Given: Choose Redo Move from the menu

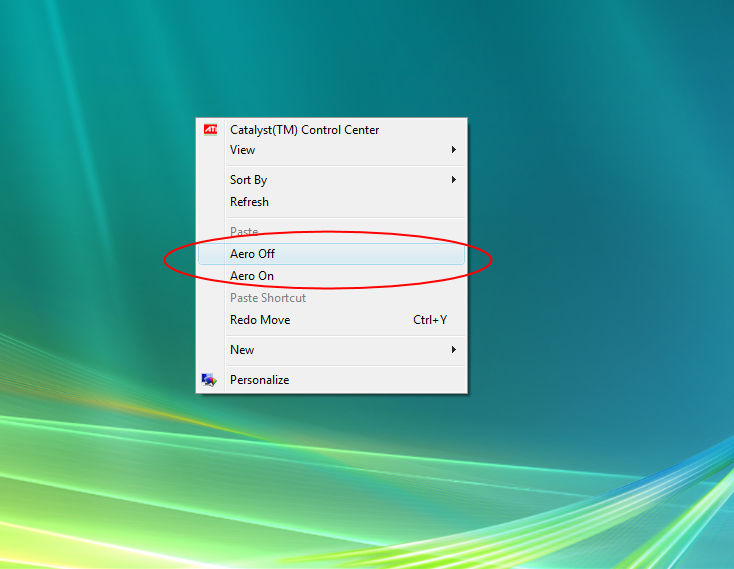Looking at the screenshot, I should [x=331, y=320].
